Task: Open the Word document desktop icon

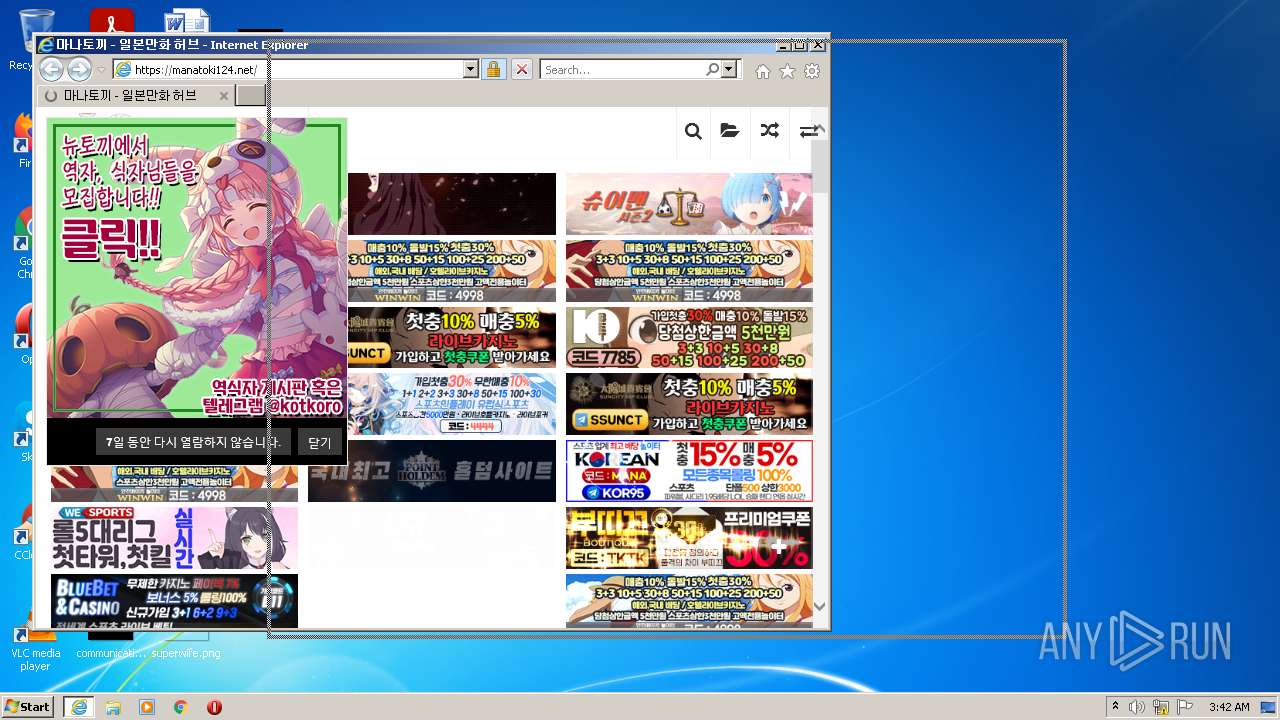Action: 187,22
